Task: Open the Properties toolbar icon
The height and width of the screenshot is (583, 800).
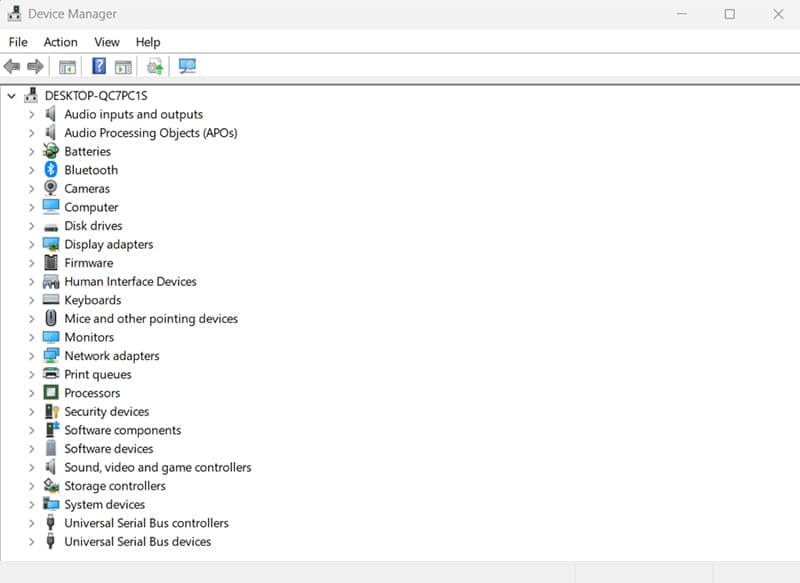Action: [122, 66]
